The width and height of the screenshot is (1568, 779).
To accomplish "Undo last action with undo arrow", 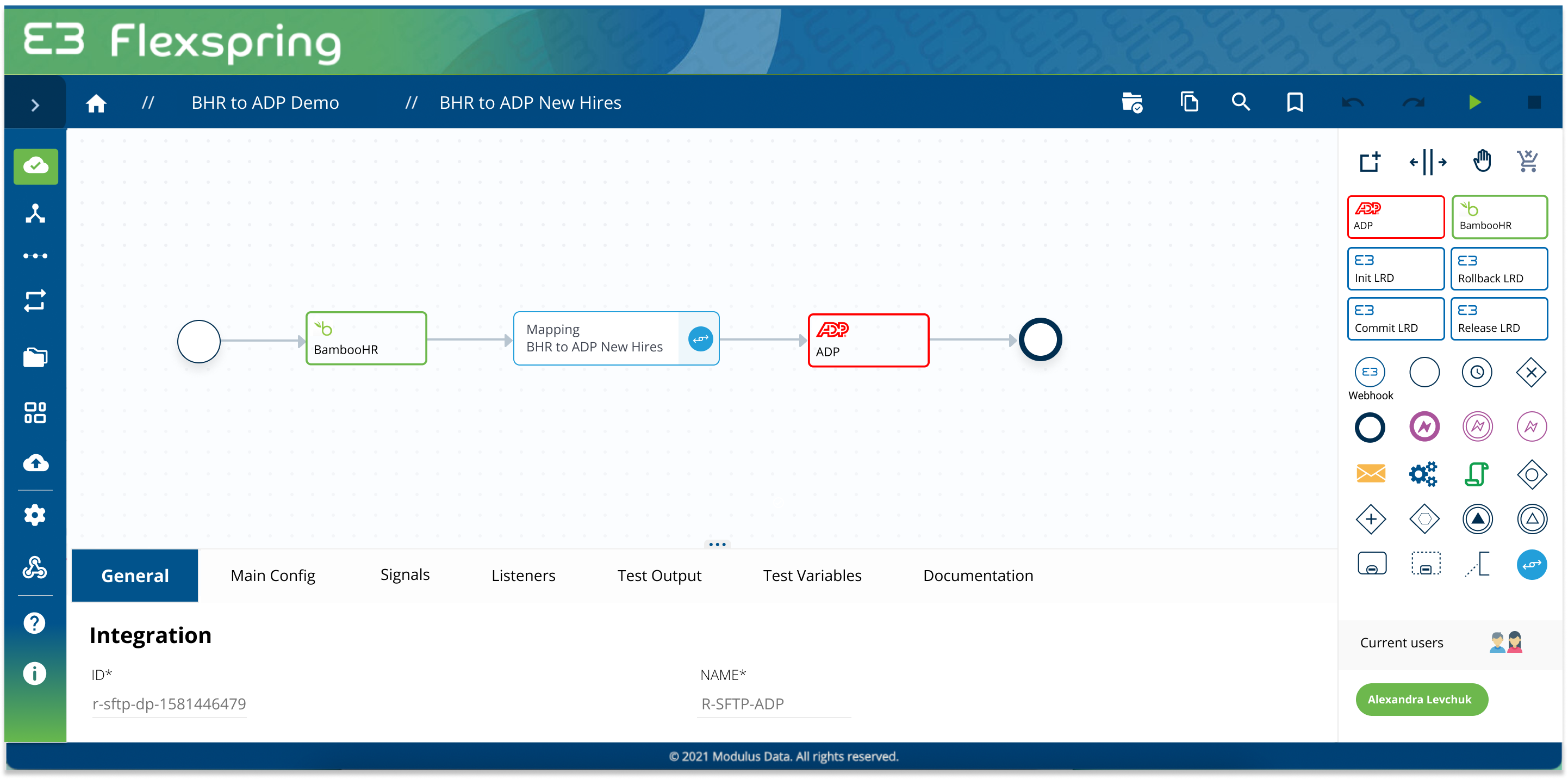I will tap(1353, 102).
